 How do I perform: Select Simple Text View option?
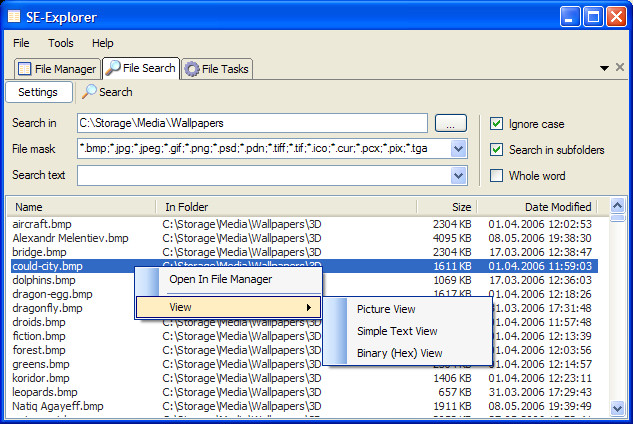coord(407,331)
